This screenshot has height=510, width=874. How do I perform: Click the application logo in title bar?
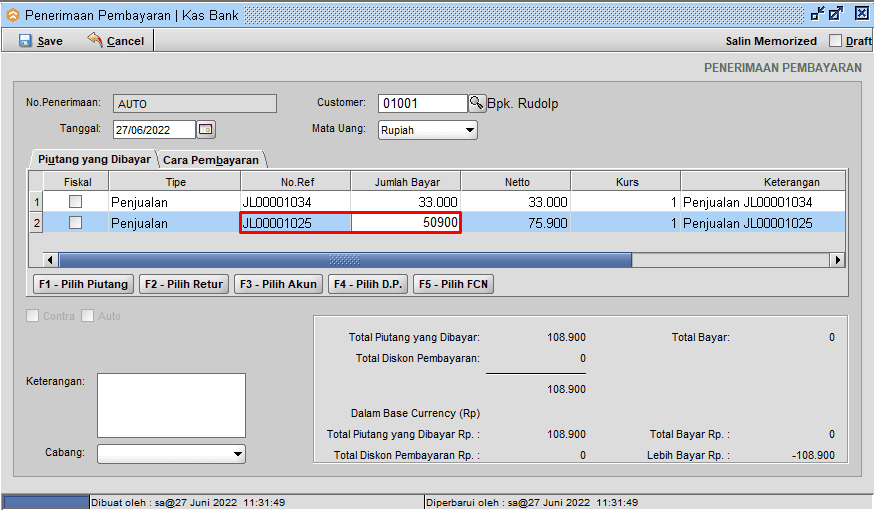tap(12, 15)
